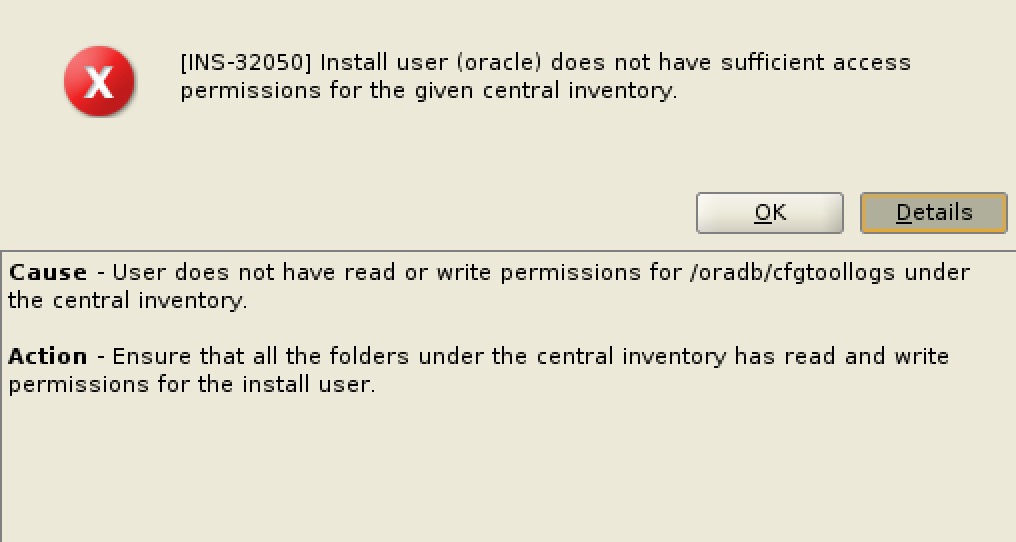Click the INS-32050 error code text

coord(246,63)
